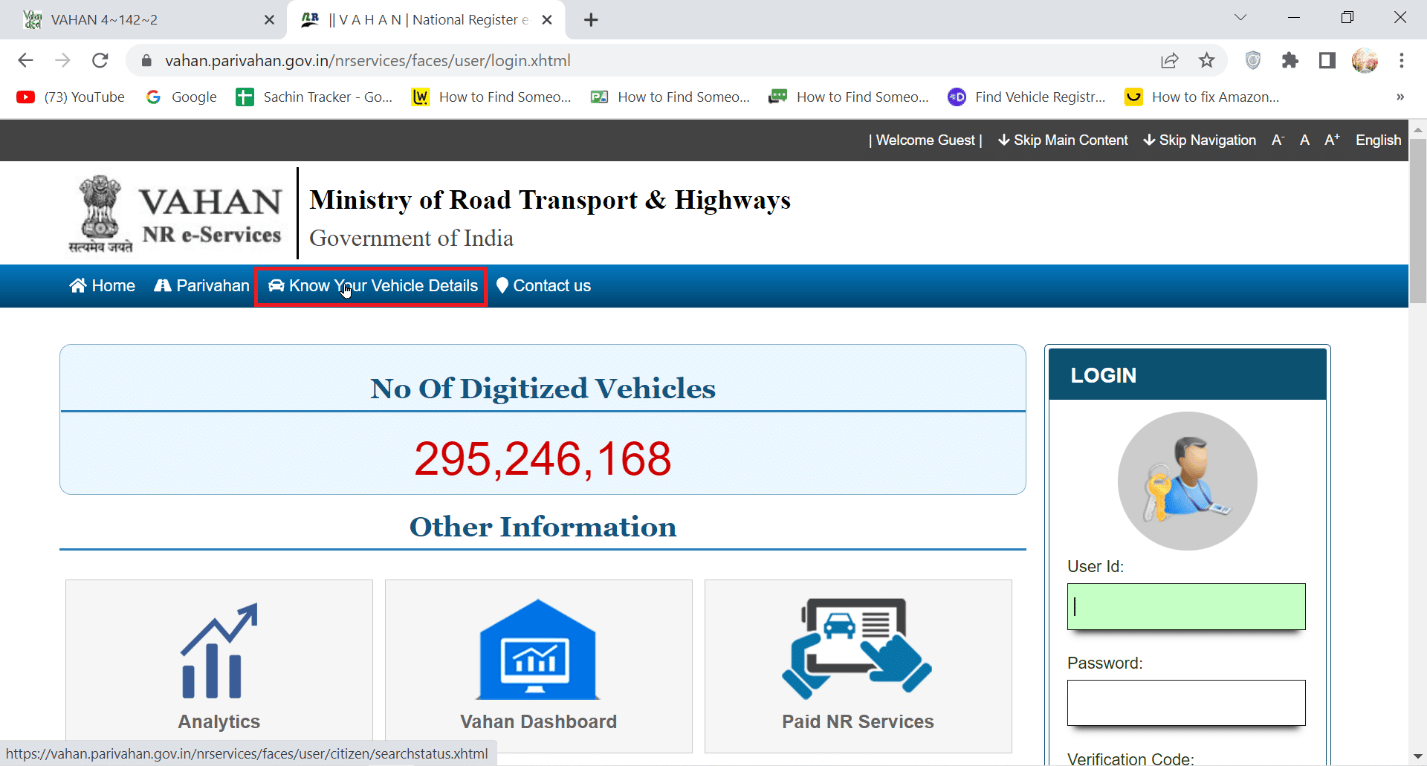
Task: Open the Find Vehicle Registr... bookmark
Action: point(1027,97)
